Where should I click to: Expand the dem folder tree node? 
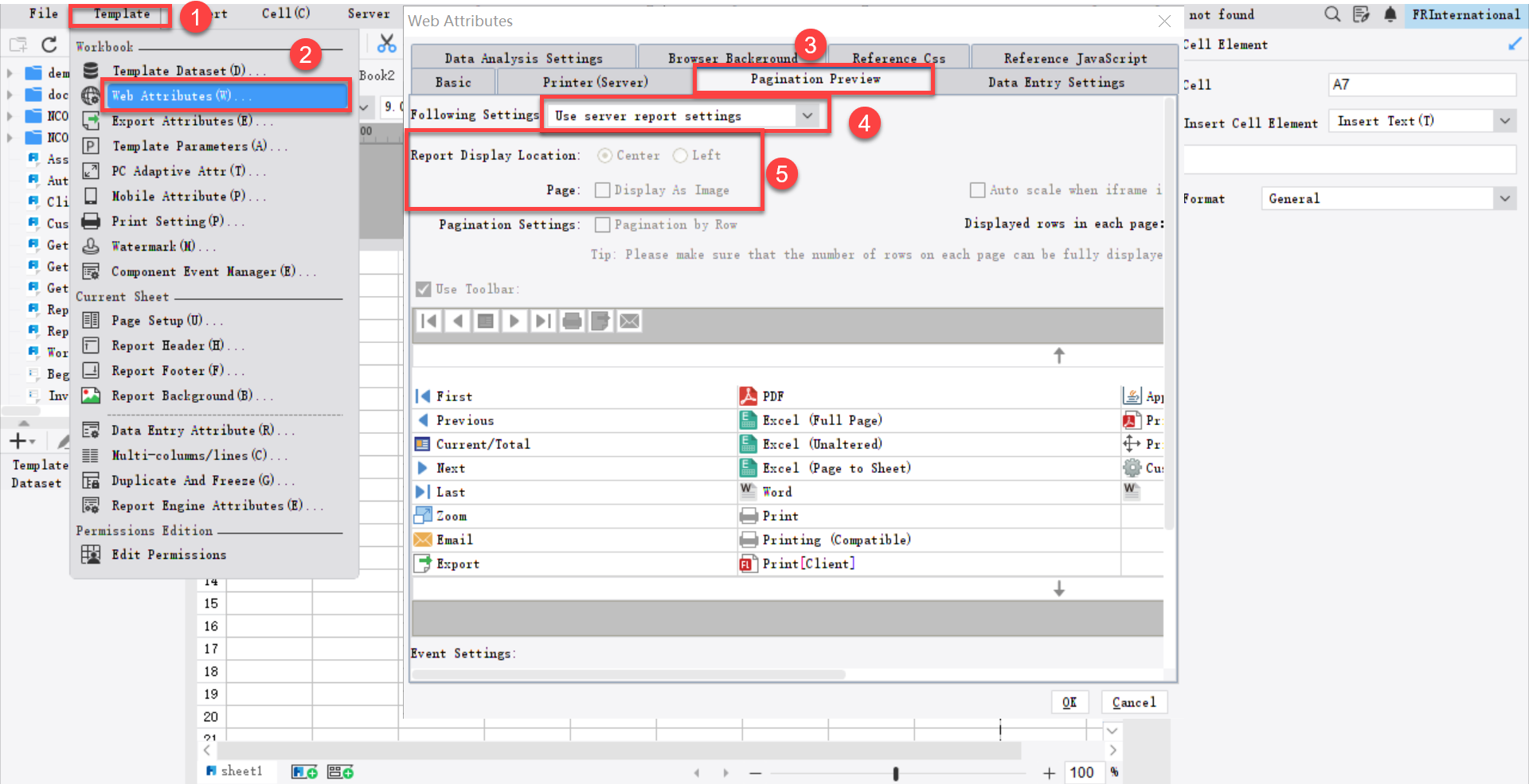[10, 73]
